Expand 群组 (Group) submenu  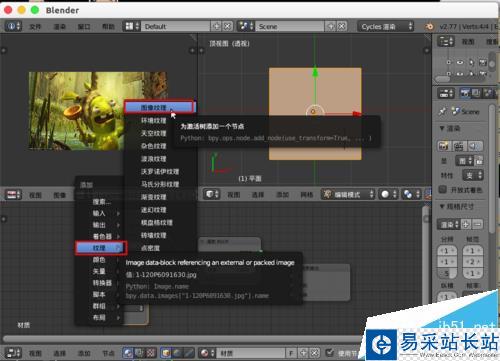[100, 306]
